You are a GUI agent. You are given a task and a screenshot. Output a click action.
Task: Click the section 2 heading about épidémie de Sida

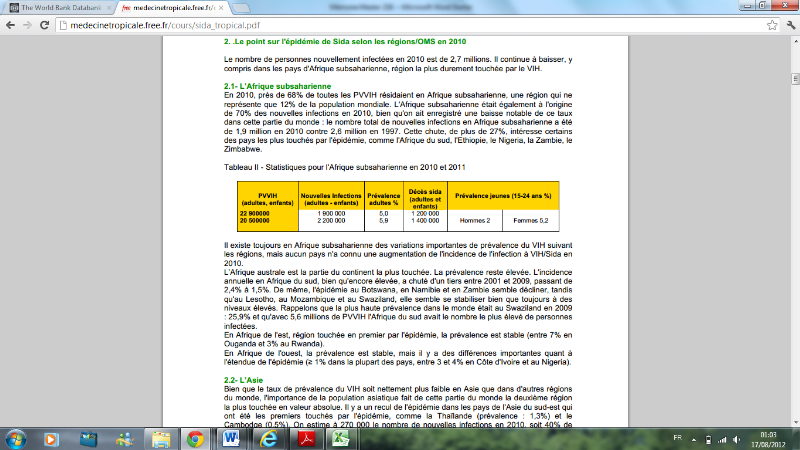click(345, 41)
